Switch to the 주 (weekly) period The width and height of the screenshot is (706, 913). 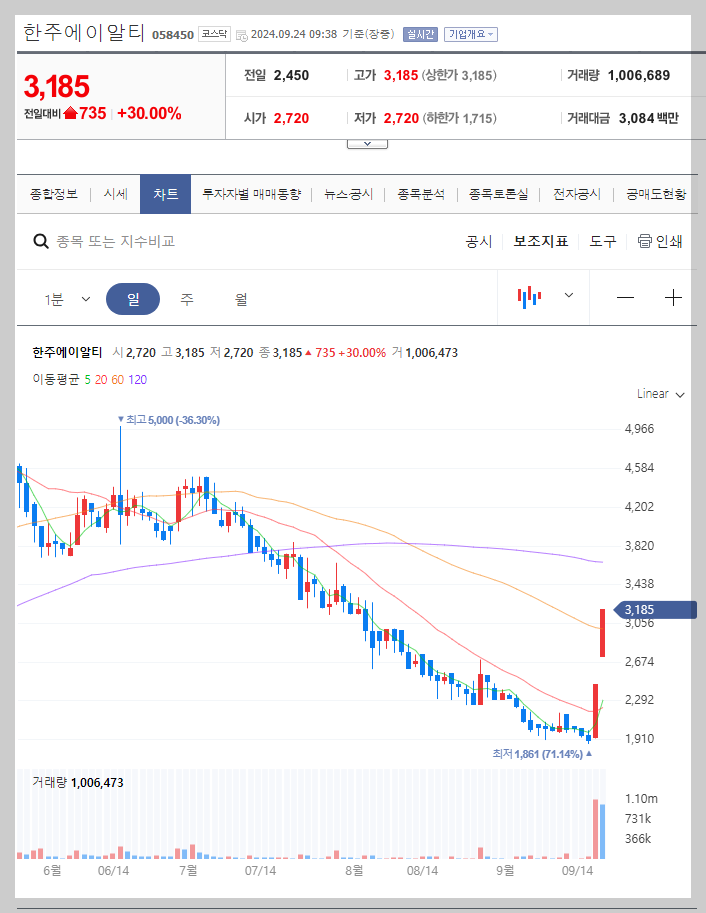coord(185,299)
